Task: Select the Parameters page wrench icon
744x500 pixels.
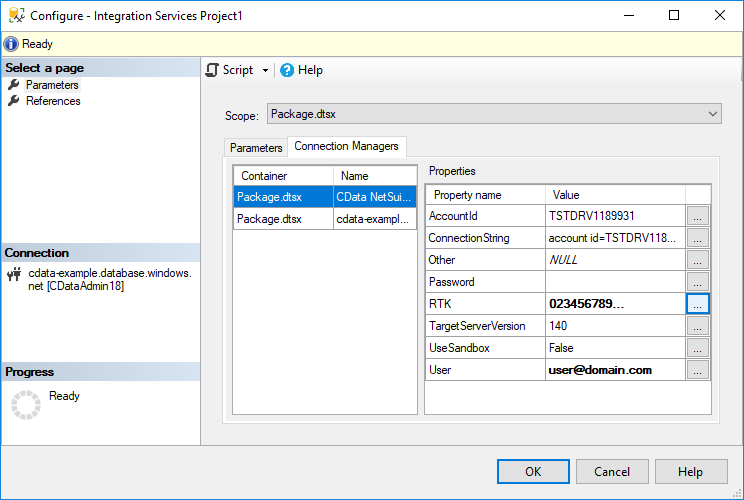Action: coord(14,85)
